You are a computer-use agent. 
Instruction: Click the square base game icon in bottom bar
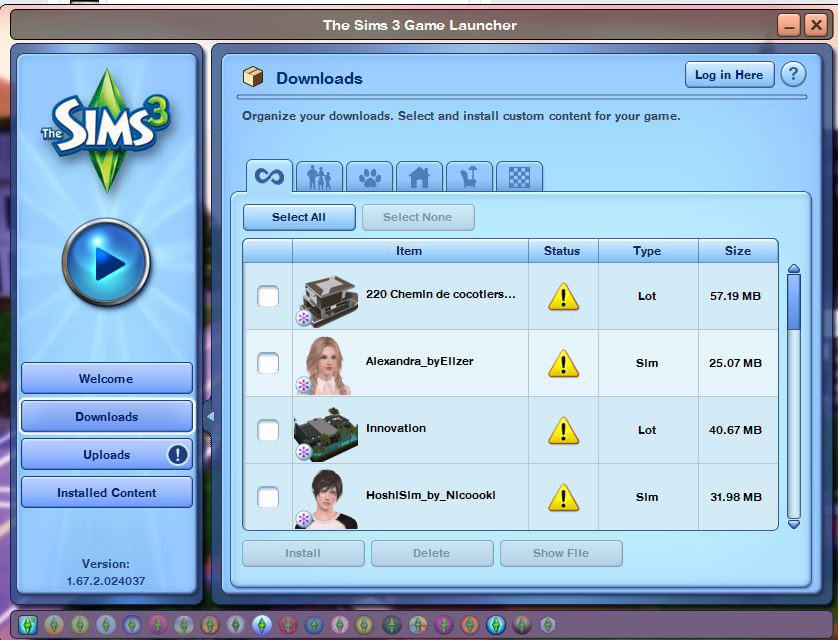click(28, 625)
